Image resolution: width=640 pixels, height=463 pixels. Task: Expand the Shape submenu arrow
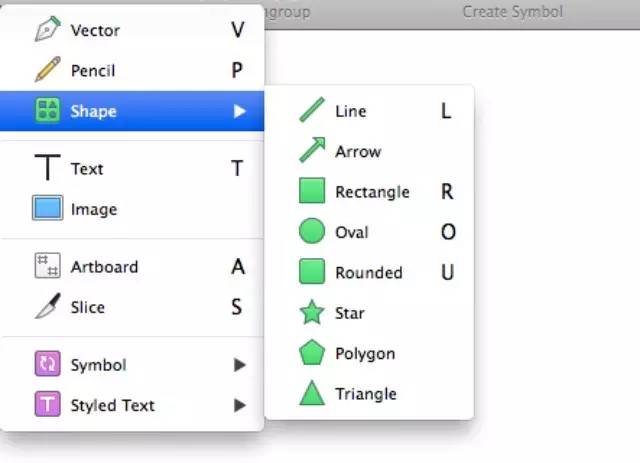click(239, 111)
